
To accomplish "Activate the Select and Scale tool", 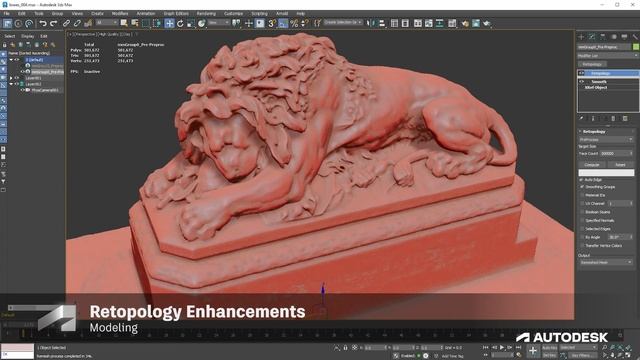I will [x=191, y=24].
